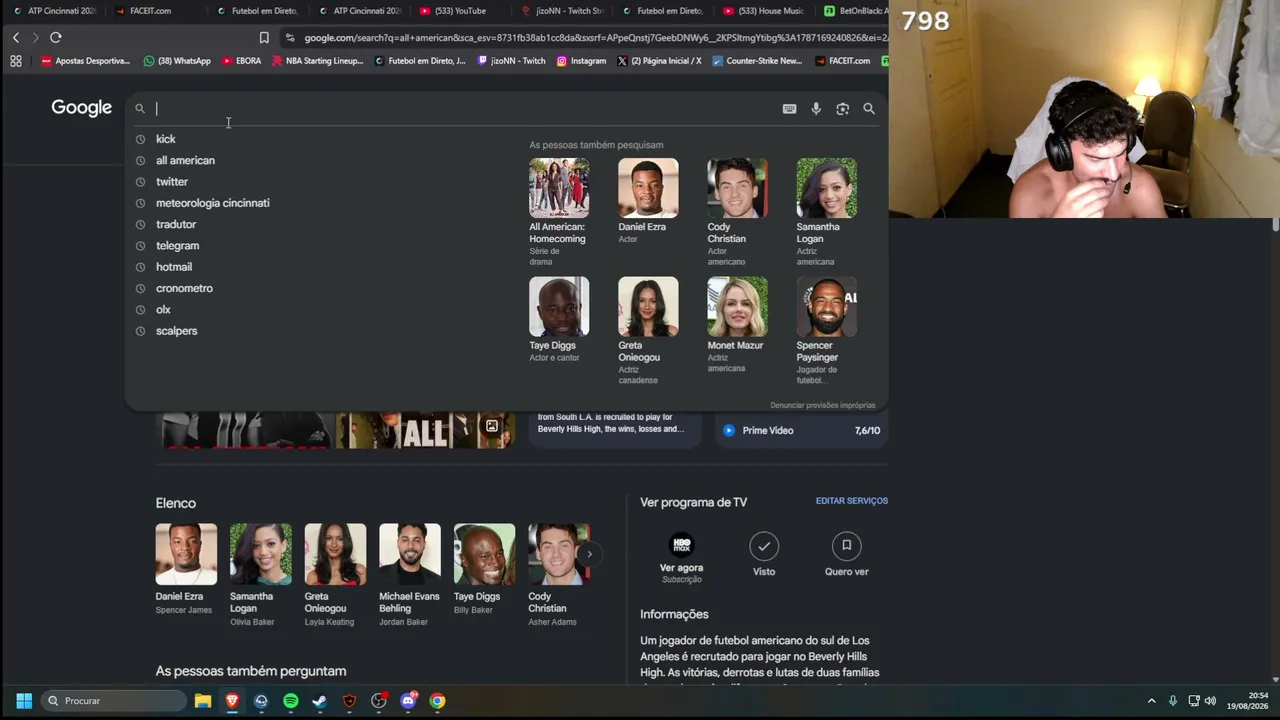Open the (38) WhatsApp bookmark

point(177,61)
